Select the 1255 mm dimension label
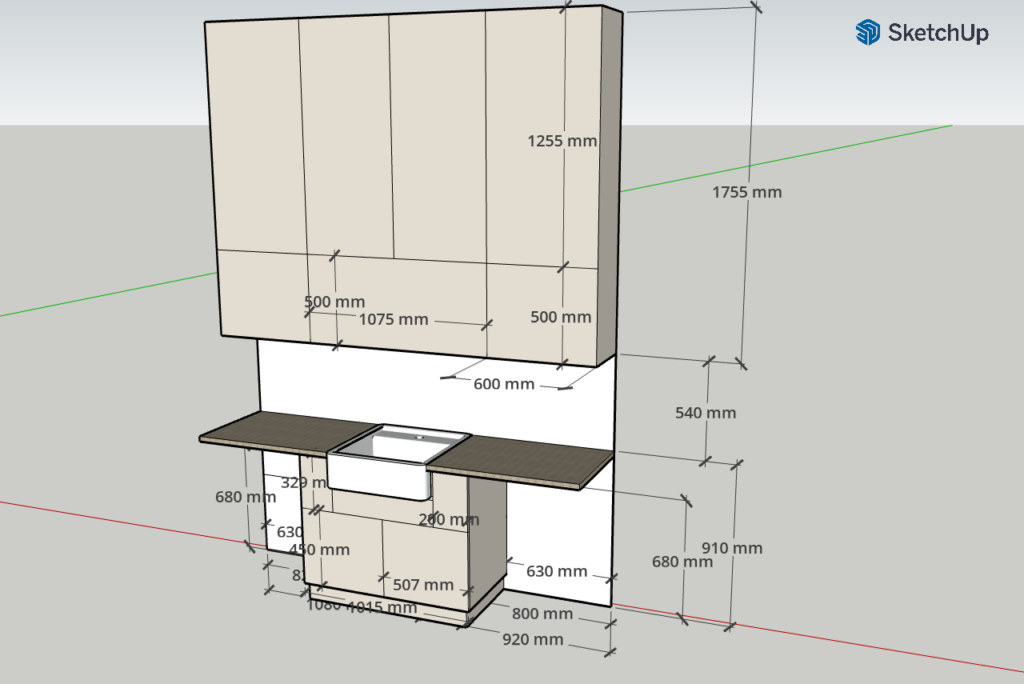 562,141
